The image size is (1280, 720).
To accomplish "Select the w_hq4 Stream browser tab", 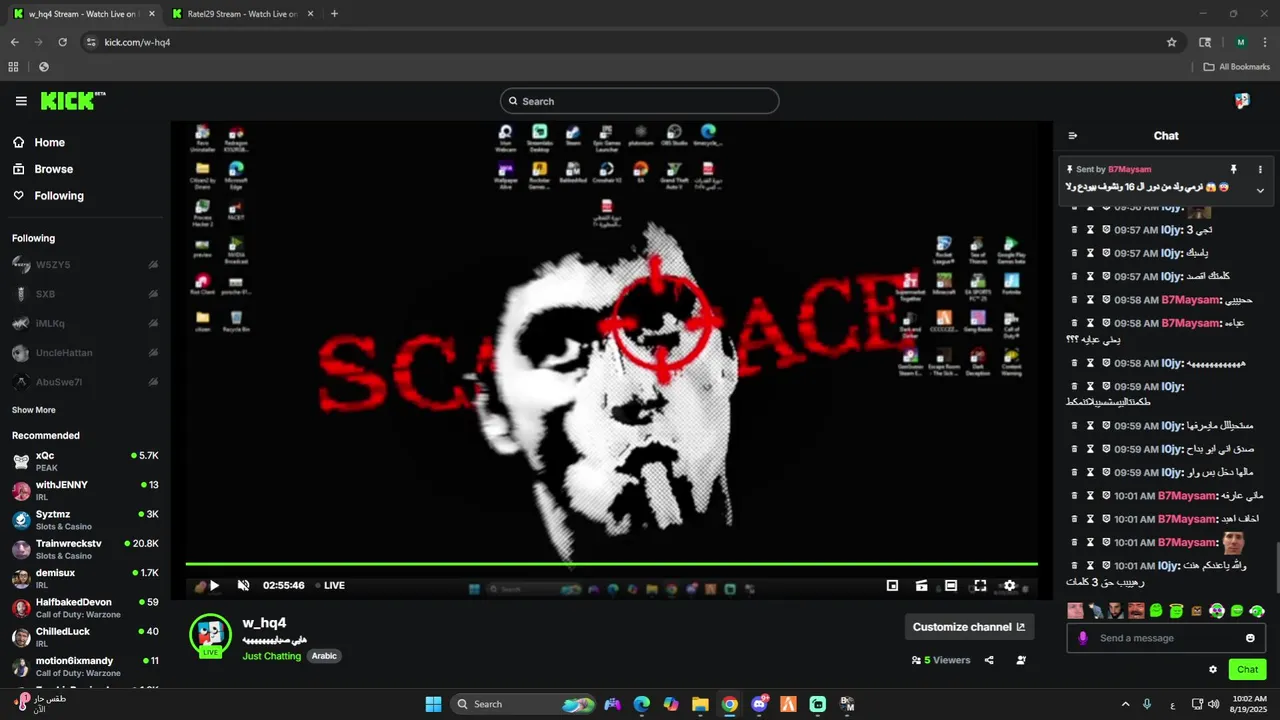I will (x=83, y=14).
